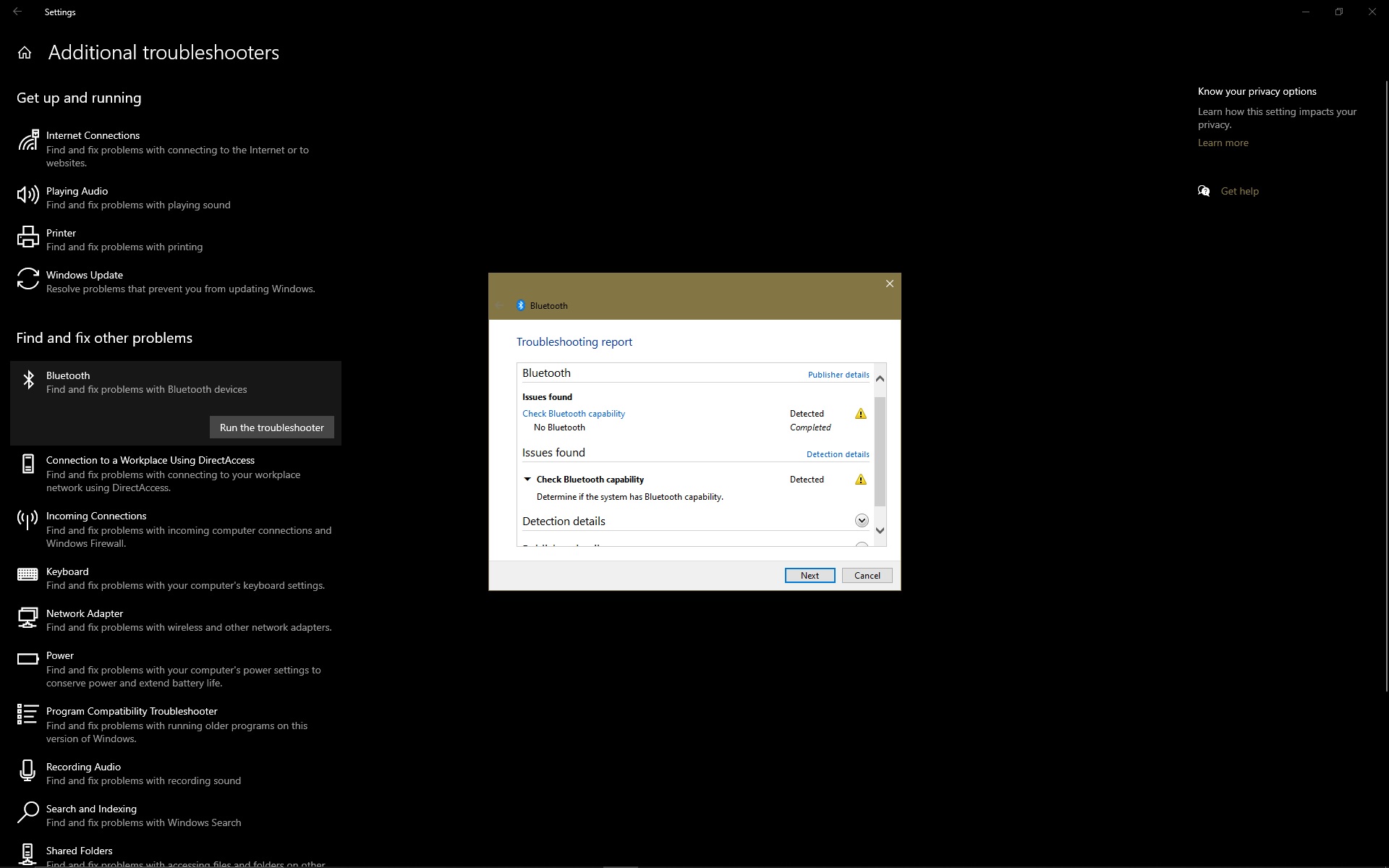Click the Recording Audio microphone icon
This screenshot has height=868, width=1389.
tap(28, 770)
